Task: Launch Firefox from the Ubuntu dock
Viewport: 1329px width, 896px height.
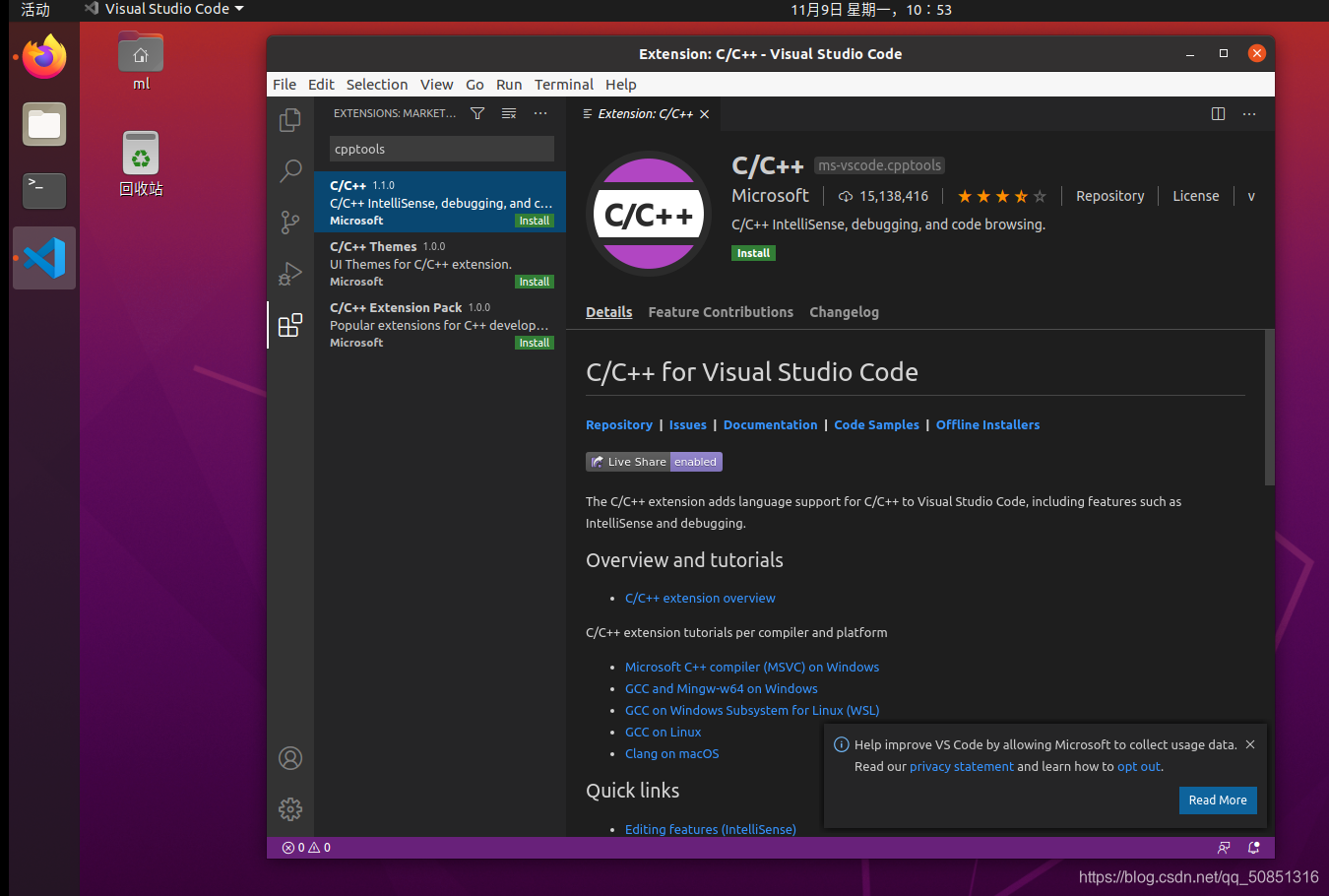Action: (44, 57)
